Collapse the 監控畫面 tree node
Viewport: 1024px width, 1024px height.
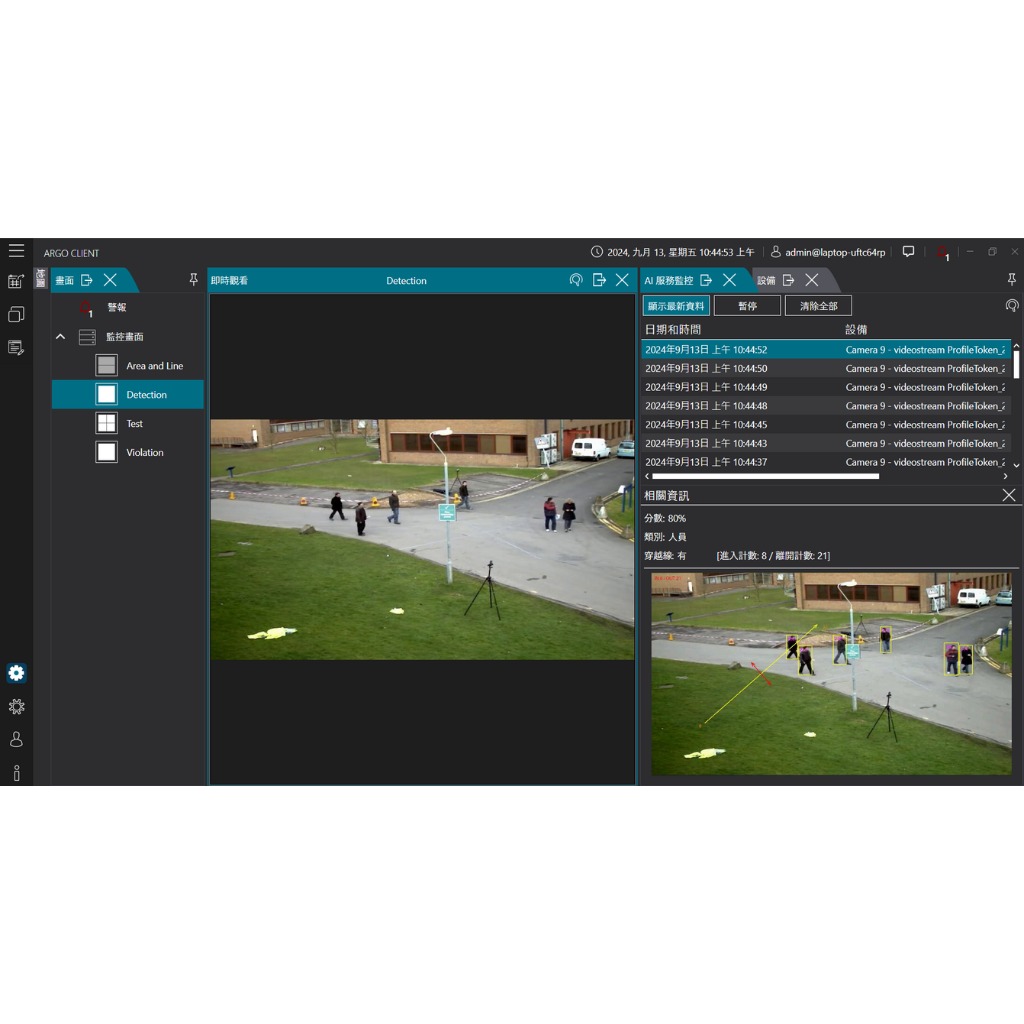point(60,337)
